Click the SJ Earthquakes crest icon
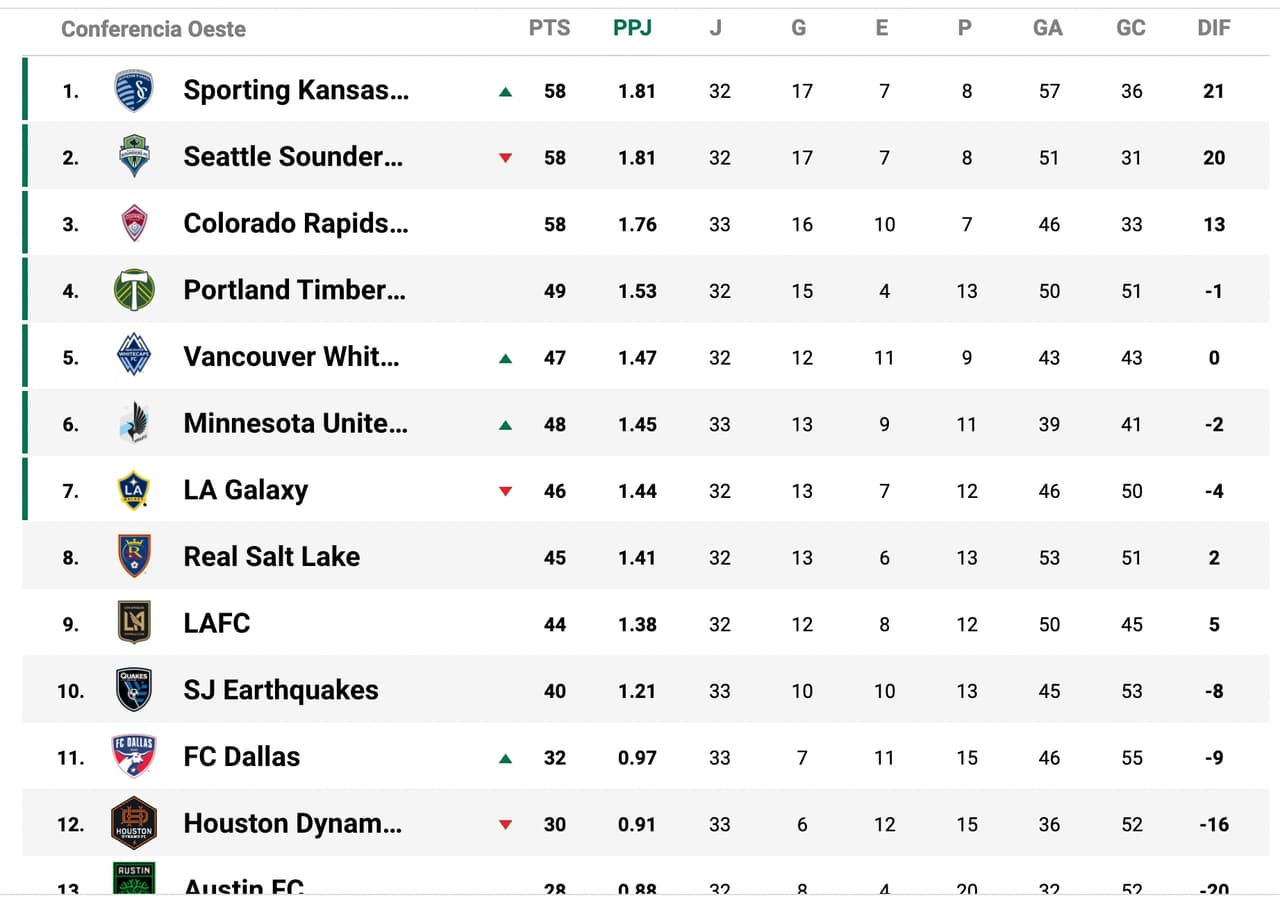Viewport: 1280px width, 900px height. (x=134, y=690)
